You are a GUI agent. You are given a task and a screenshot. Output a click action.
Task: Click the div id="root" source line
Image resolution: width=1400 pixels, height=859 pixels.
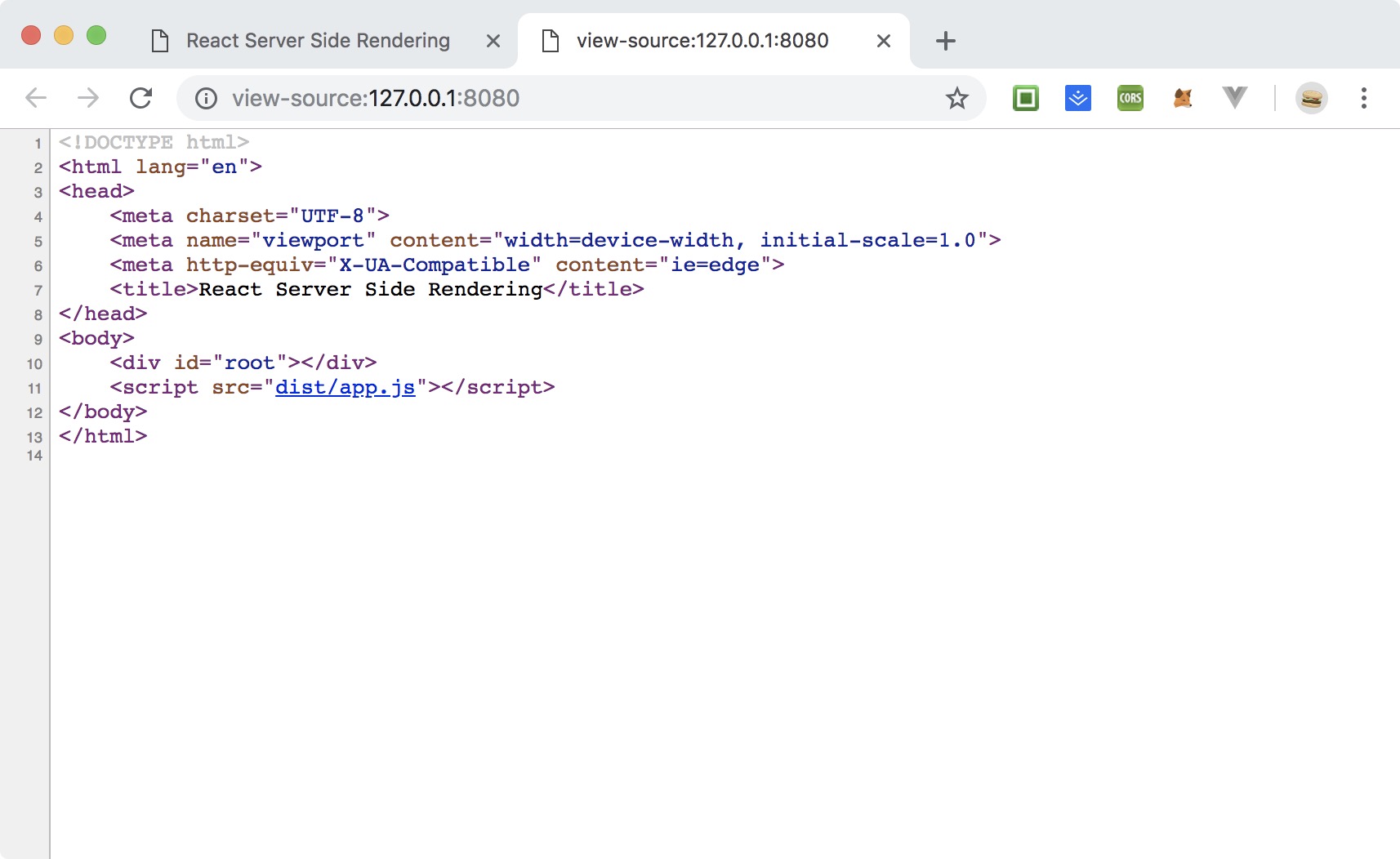coord(243,363)
